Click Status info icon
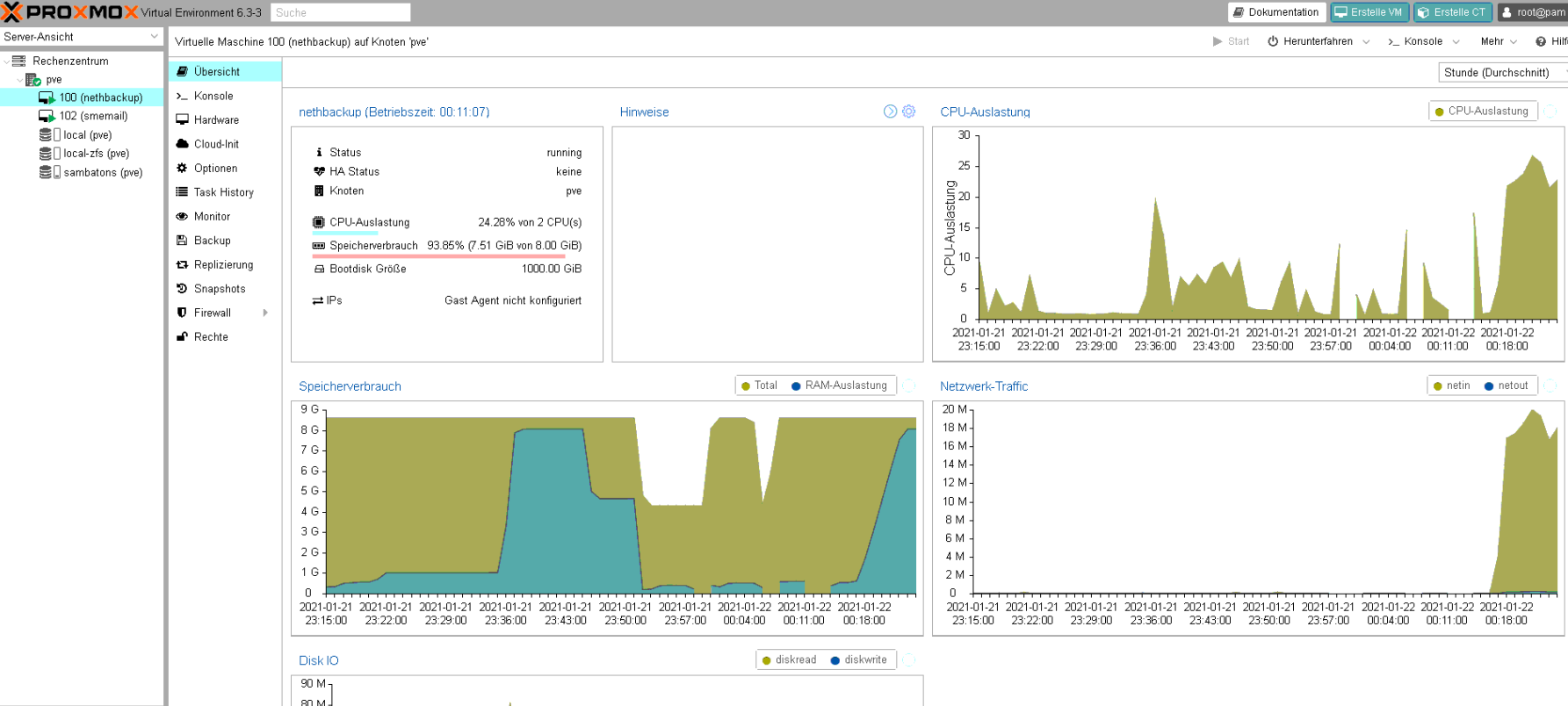Screen dimensions: 1568x706 (319, 152)
